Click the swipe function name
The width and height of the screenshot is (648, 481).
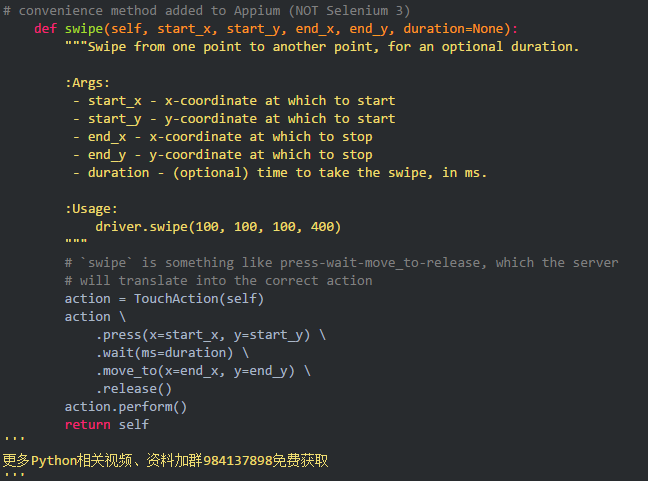(83, 28)
